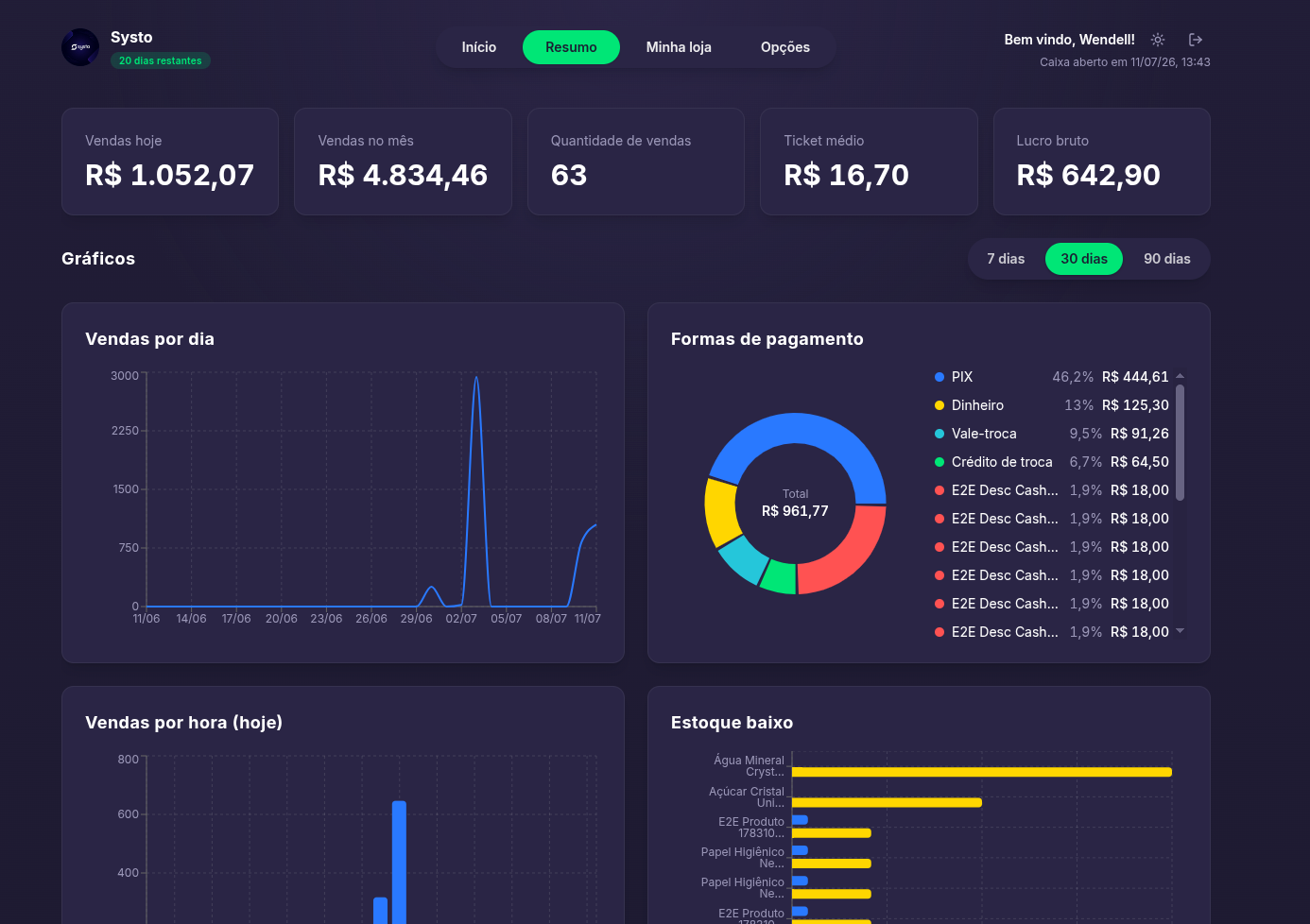Image resolution: width=1310 pixels, height=924 pixels.
Task: Click the Dinheiro legend label
Action: (x=977, y=405)
